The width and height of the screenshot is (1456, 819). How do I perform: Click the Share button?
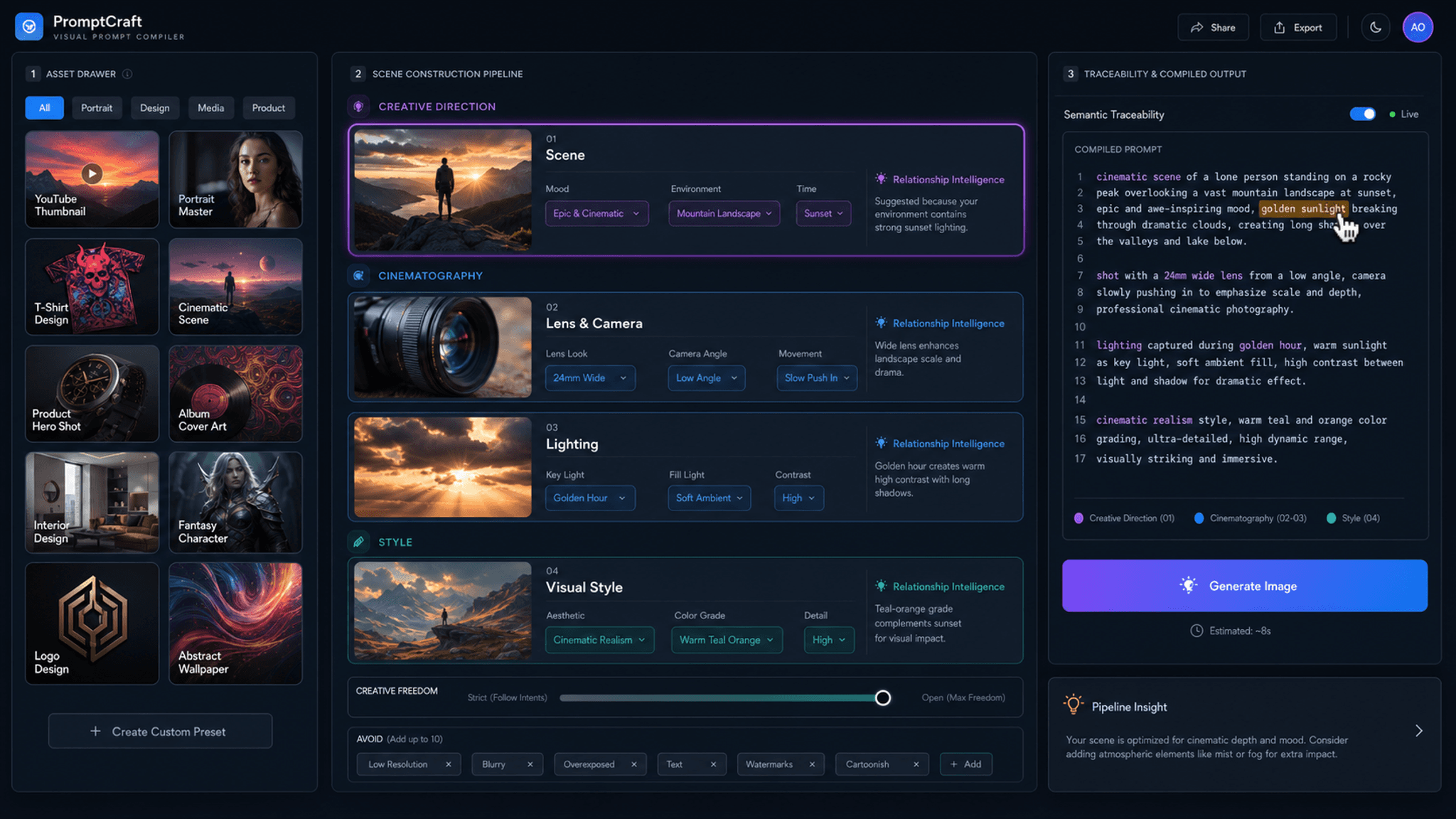(x=1213, y=28)
